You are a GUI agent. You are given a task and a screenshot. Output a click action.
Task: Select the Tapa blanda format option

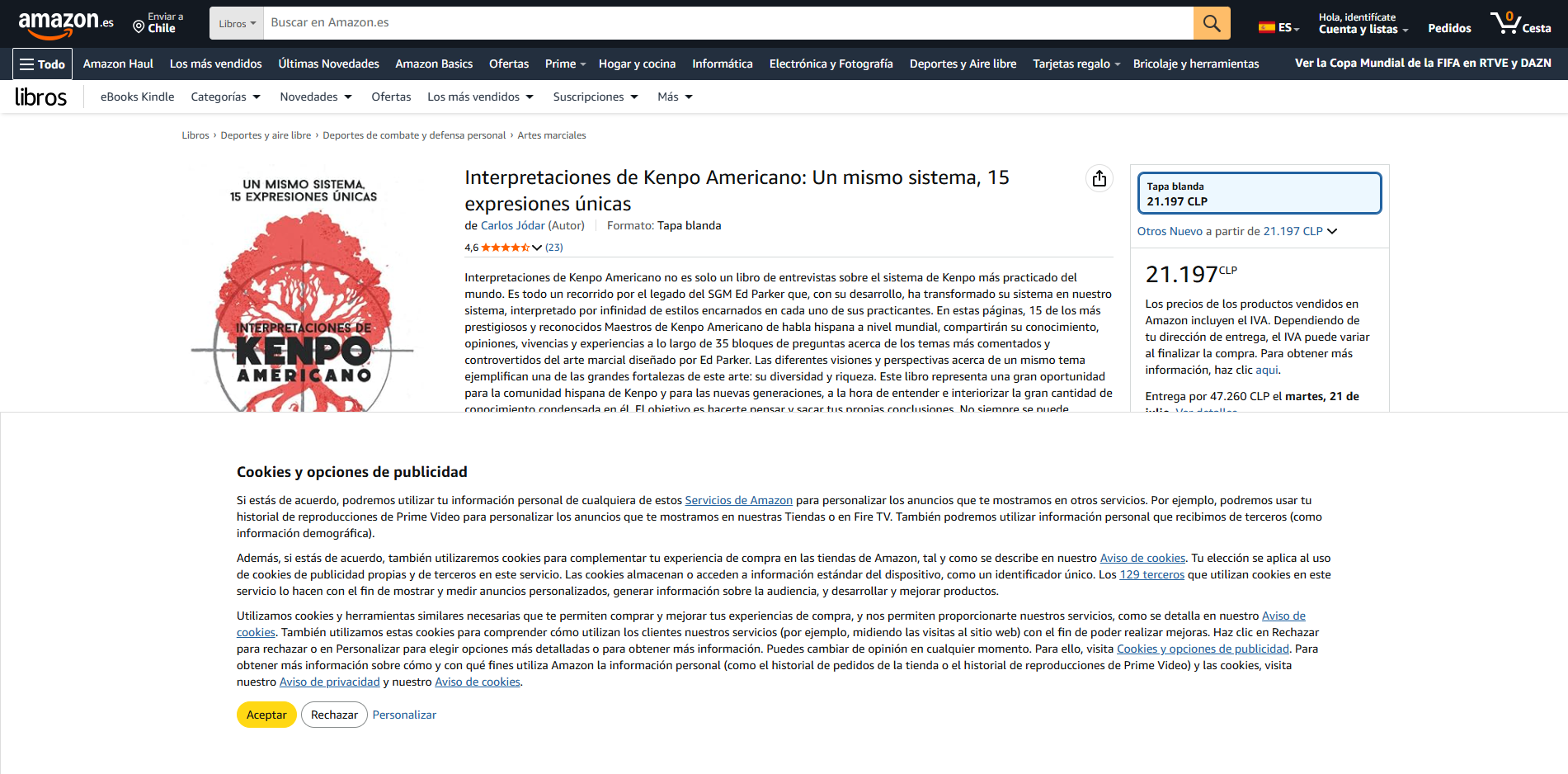(x=1259, y=193)
